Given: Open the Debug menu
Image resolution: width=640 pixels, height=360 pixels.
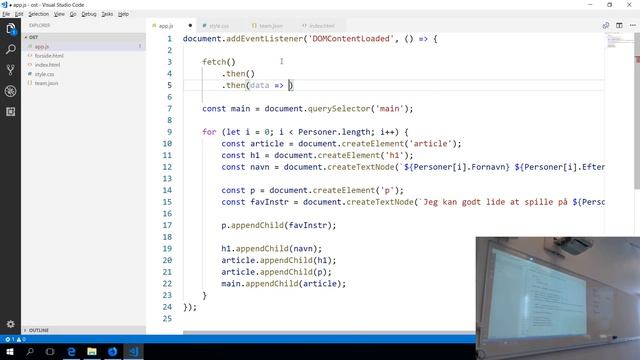Looking at the screenshot, I should point(89,14).
